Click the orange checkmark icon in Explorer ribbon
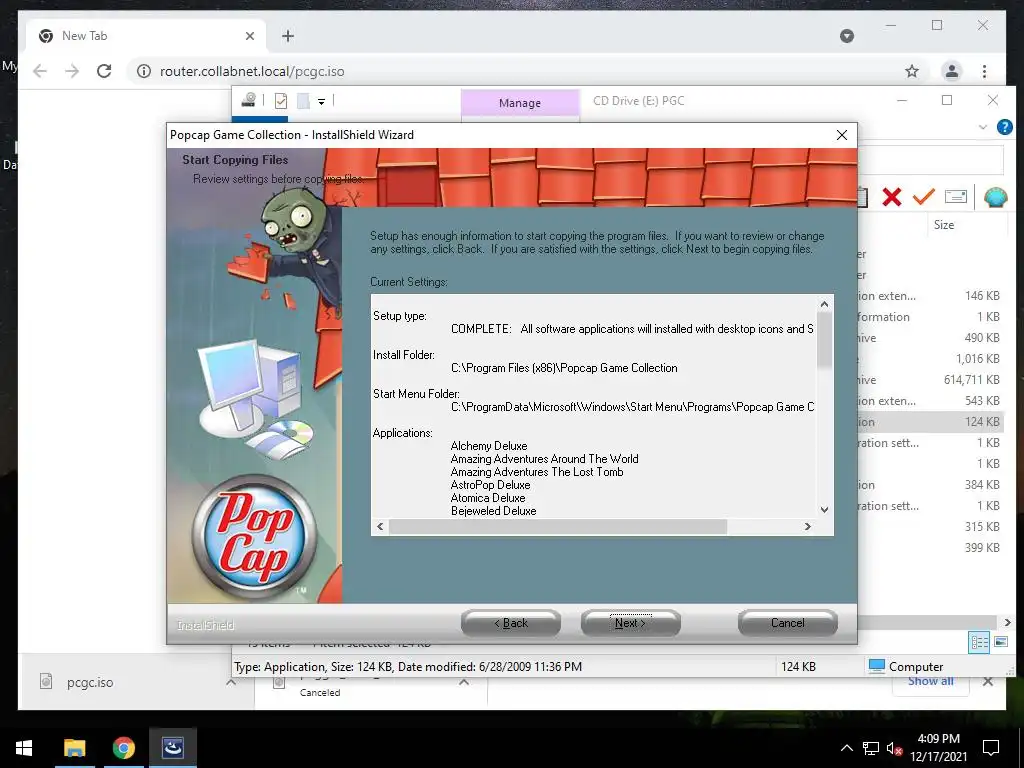 point(923,196)
